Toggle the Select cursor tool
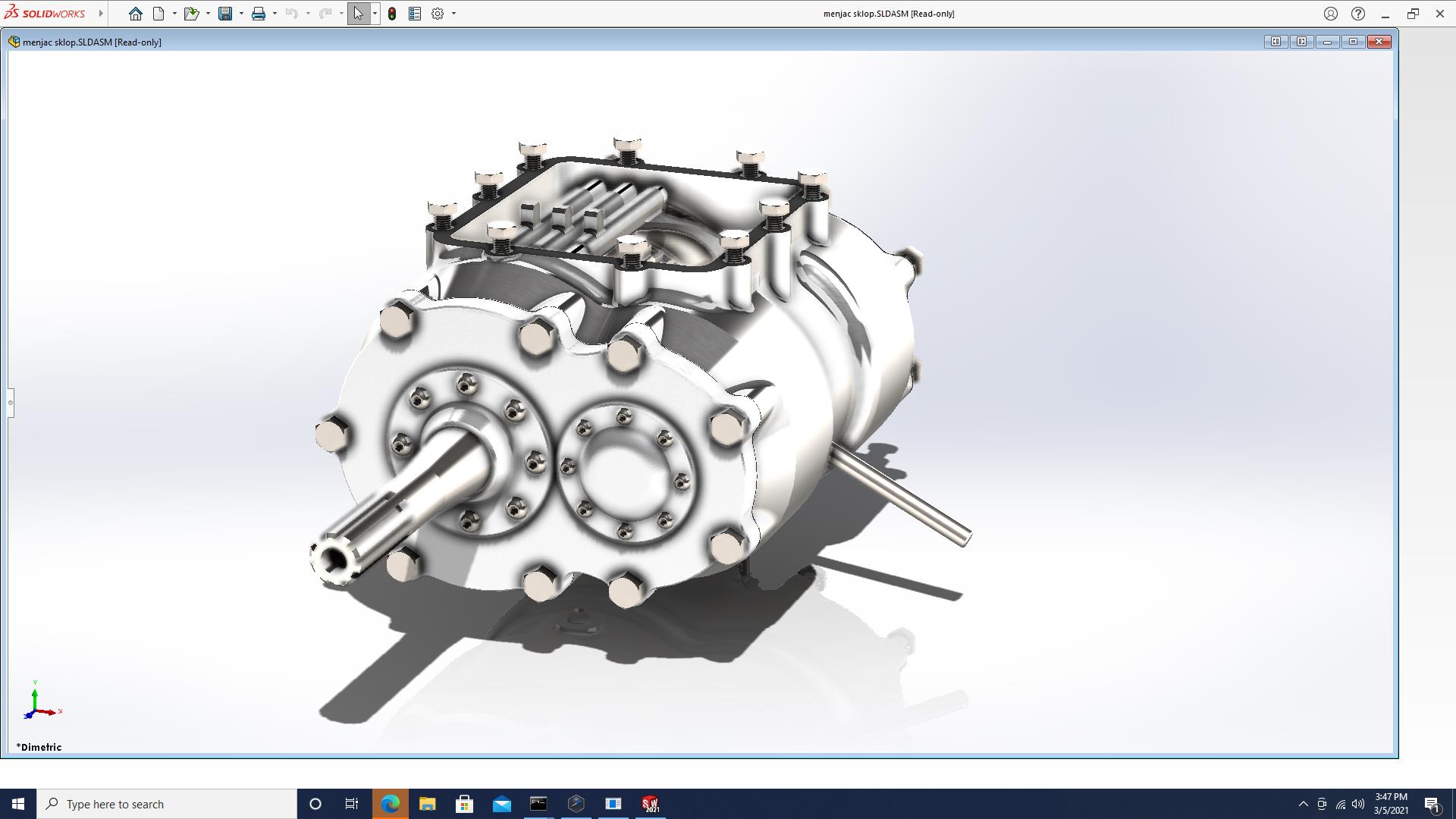The width and height of the screenshot is (1456, 819). pos(359,14)
